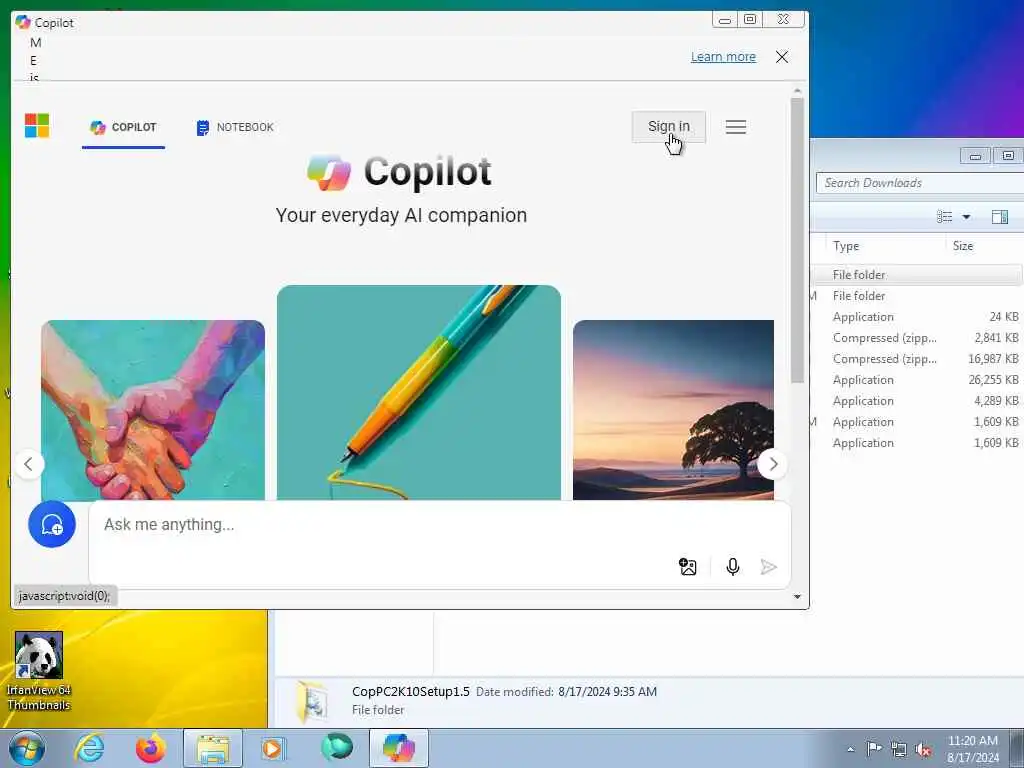Open the green globe taskbar icon
Viewport: 1024px width, 768px height.
point(336,747)
